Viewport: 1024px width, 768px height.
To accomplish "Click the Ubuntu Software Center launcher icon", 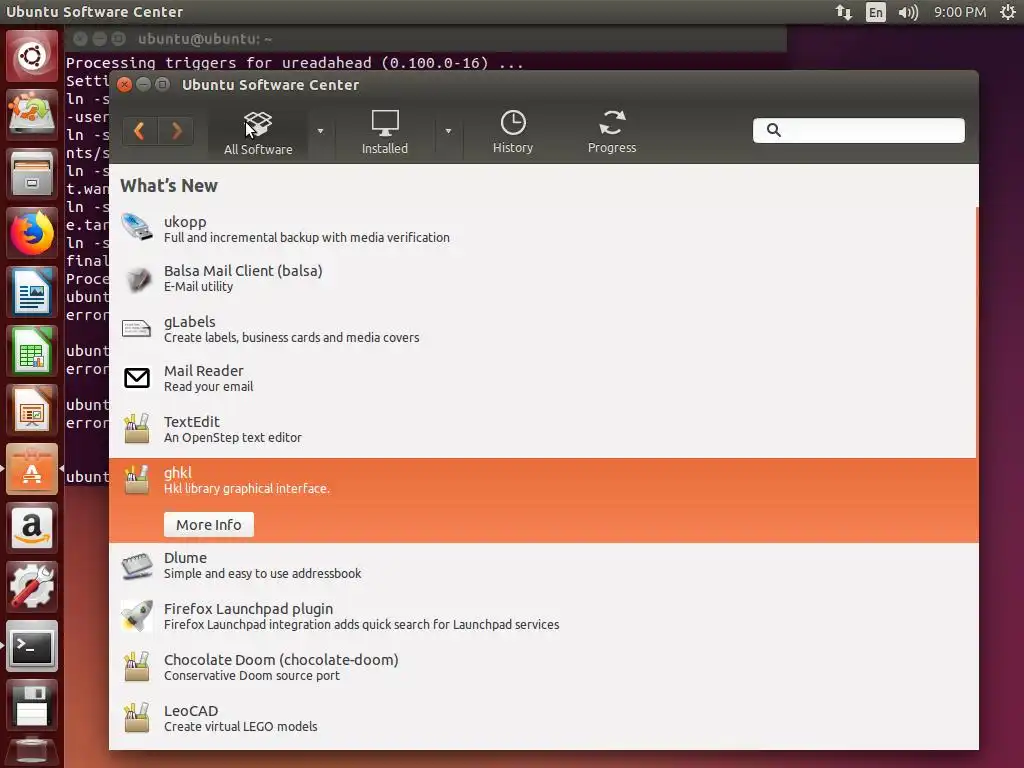I will tap(31, 469).
